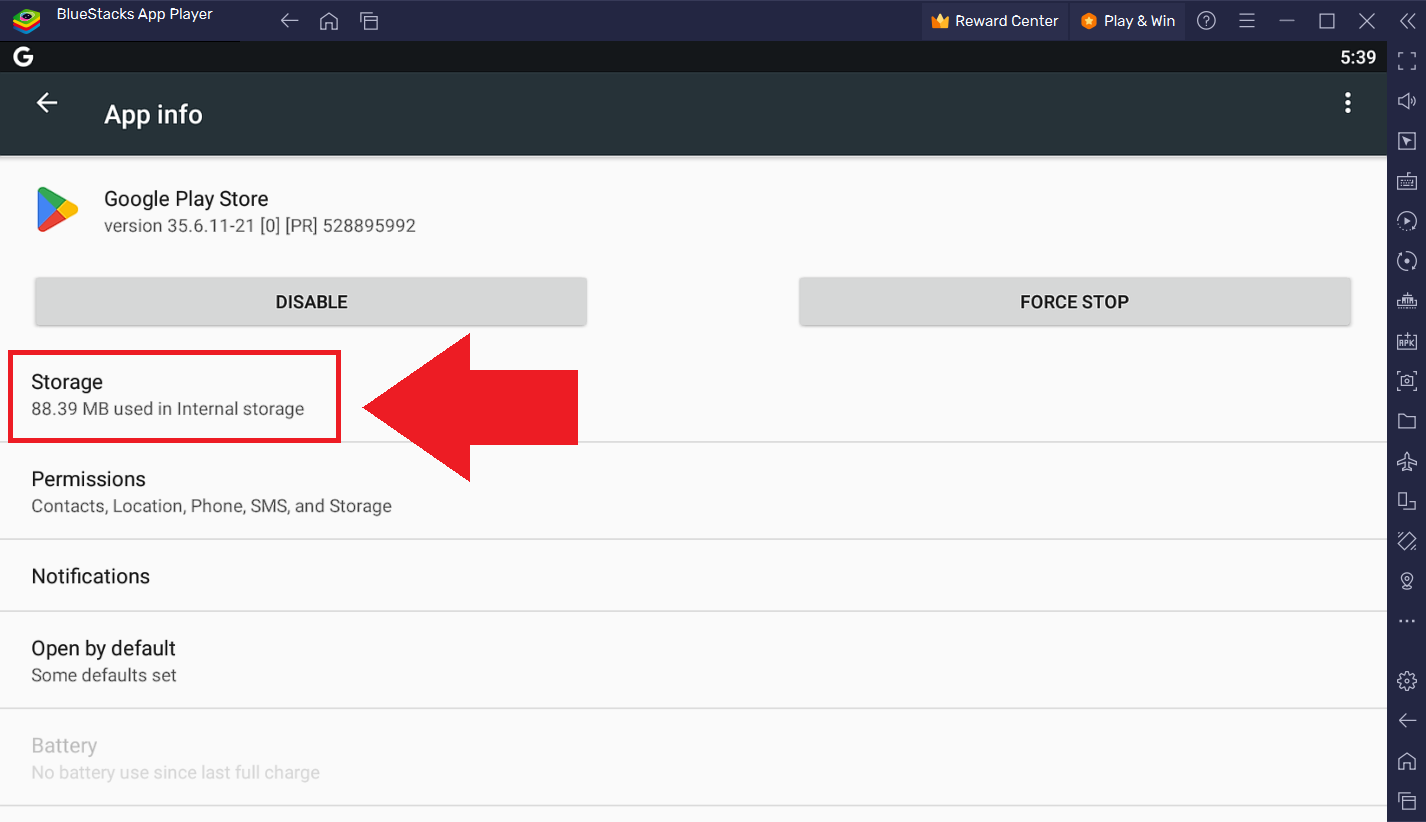Screen dimensions: 1426x822
Task: Enter fullscreen mode from the BlueStacks sidebar
Action: [x=1406, y=59]
